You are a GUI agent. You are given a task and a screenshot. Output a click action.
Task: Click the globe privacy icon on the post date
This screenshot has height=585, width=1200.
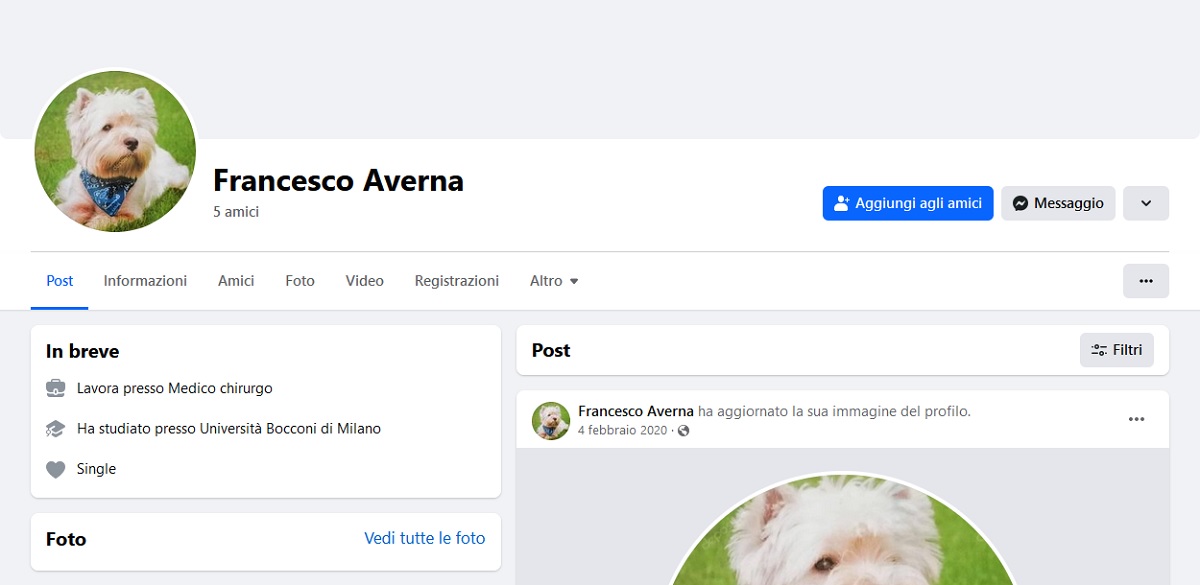click(x=685, y=432)
